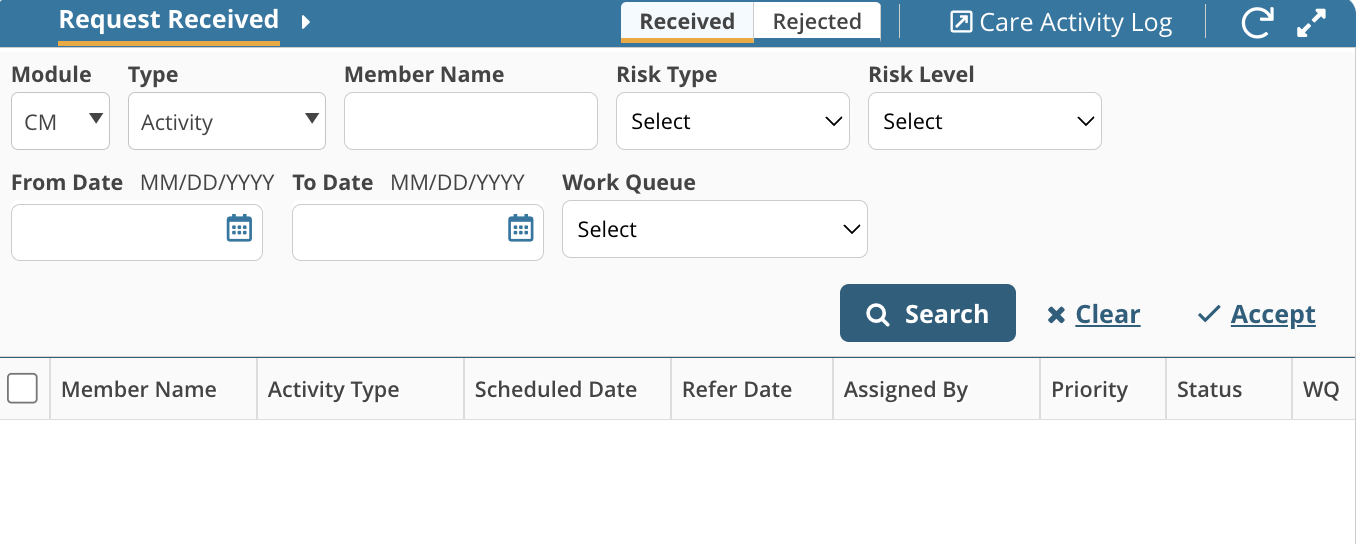Viewport: 1362px width, 544px height.
Task: Click the expand fullscreen arrows icon
Action: click(1311, 23)
